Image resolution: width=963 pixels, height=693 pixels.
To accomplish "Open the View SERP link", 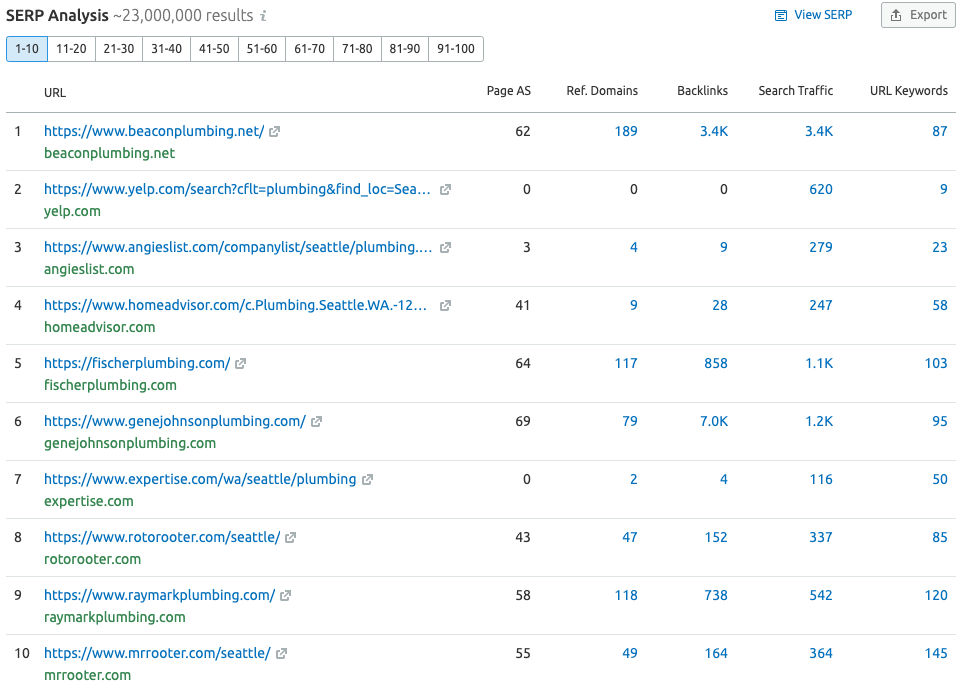I will tap(814, 15).
